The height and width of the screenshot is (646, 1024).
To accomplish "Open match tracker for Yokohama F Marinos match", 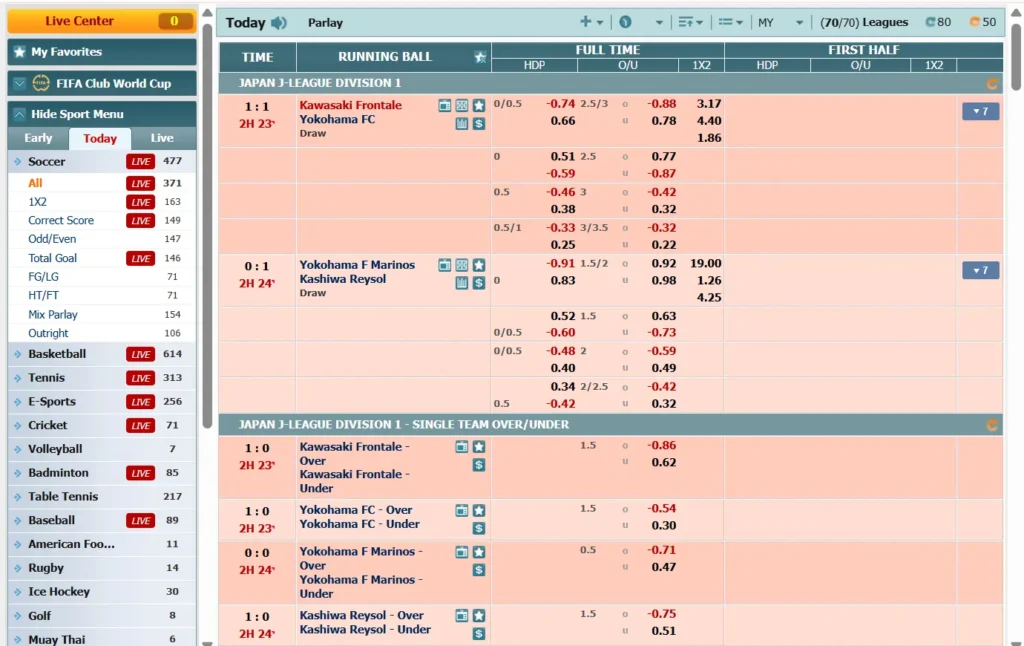I will 462,265.
